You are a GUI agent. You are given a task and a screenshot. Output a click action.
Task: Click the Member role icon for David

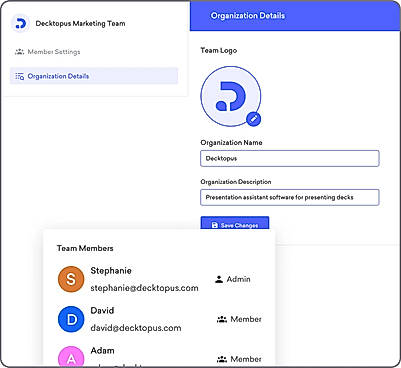[x=222, y=319]
